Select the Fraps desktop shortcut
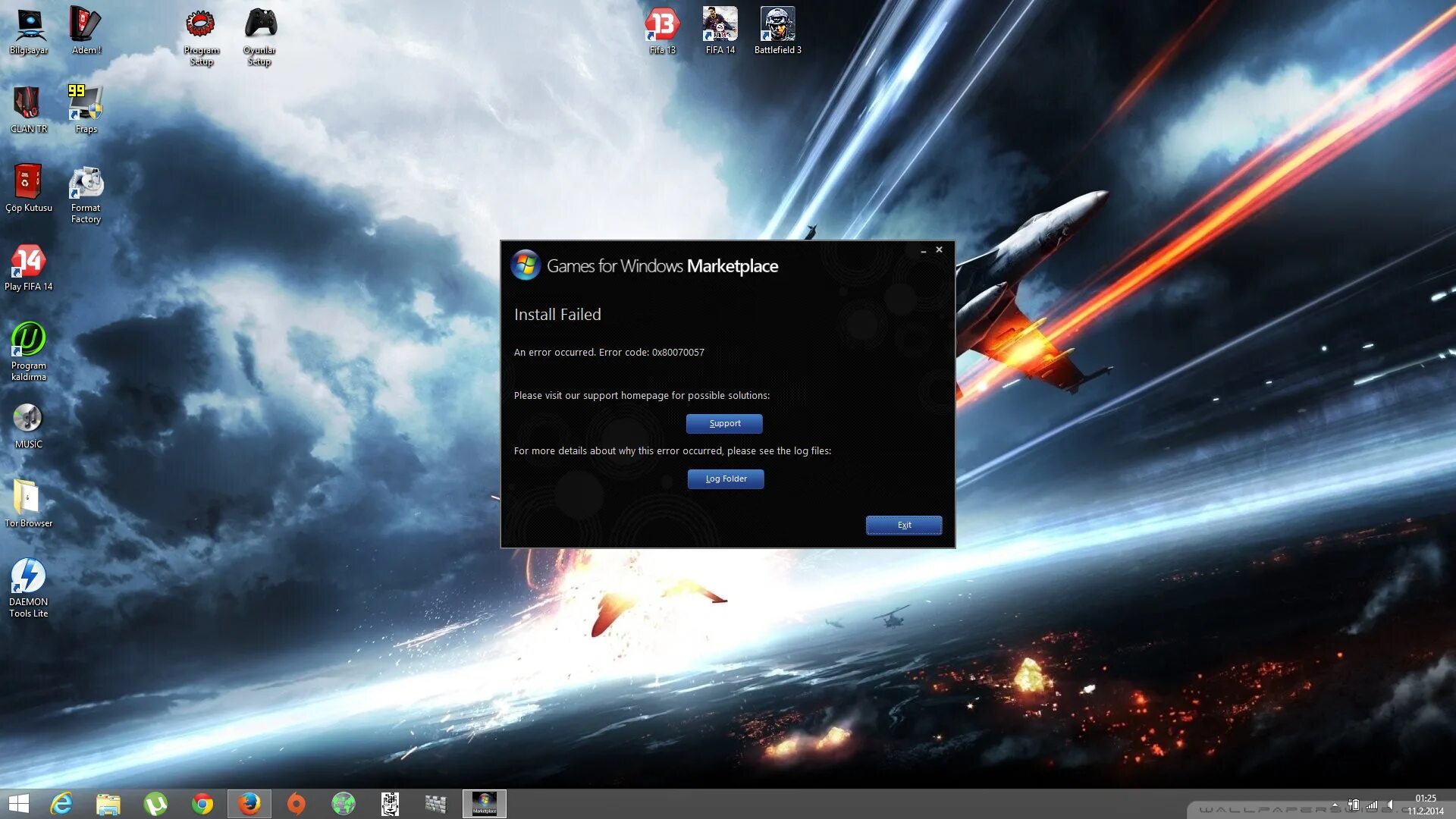Viewport: 1456px width, 819px height. click(x=86, y=110)
